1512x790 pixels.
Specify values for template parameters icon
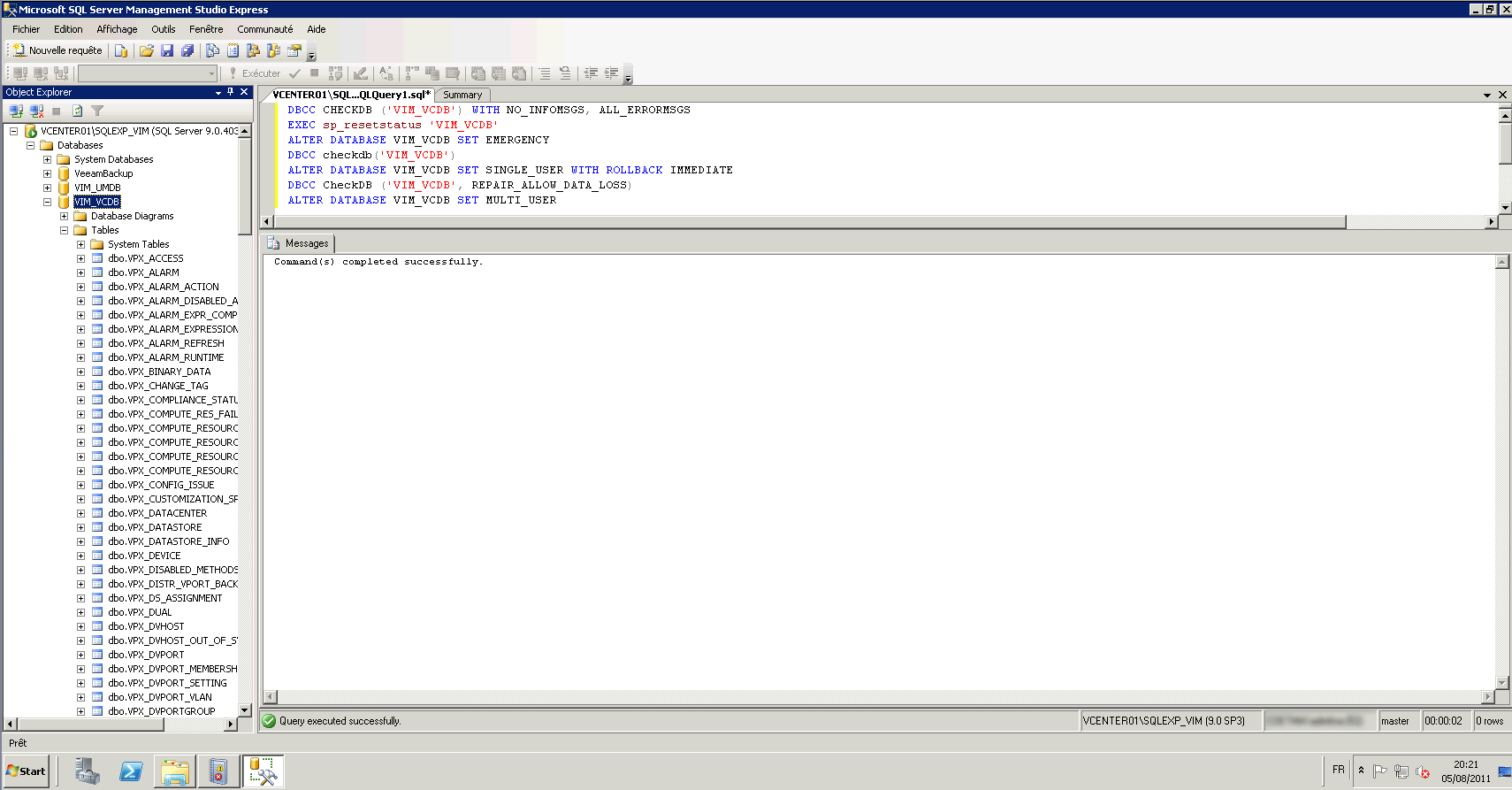click(x=386, y=73)
